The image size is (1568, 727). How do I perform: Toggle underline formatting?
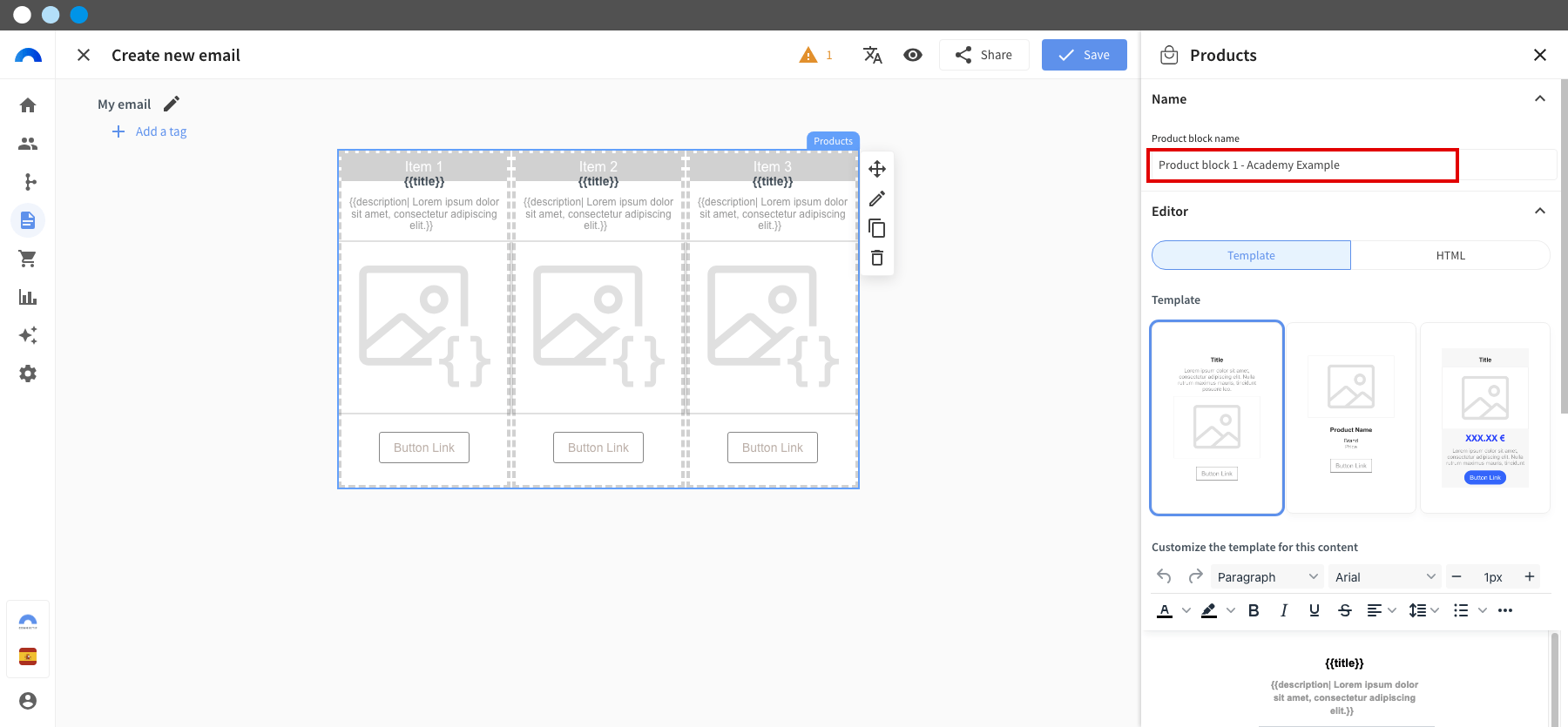point(1315,610)
